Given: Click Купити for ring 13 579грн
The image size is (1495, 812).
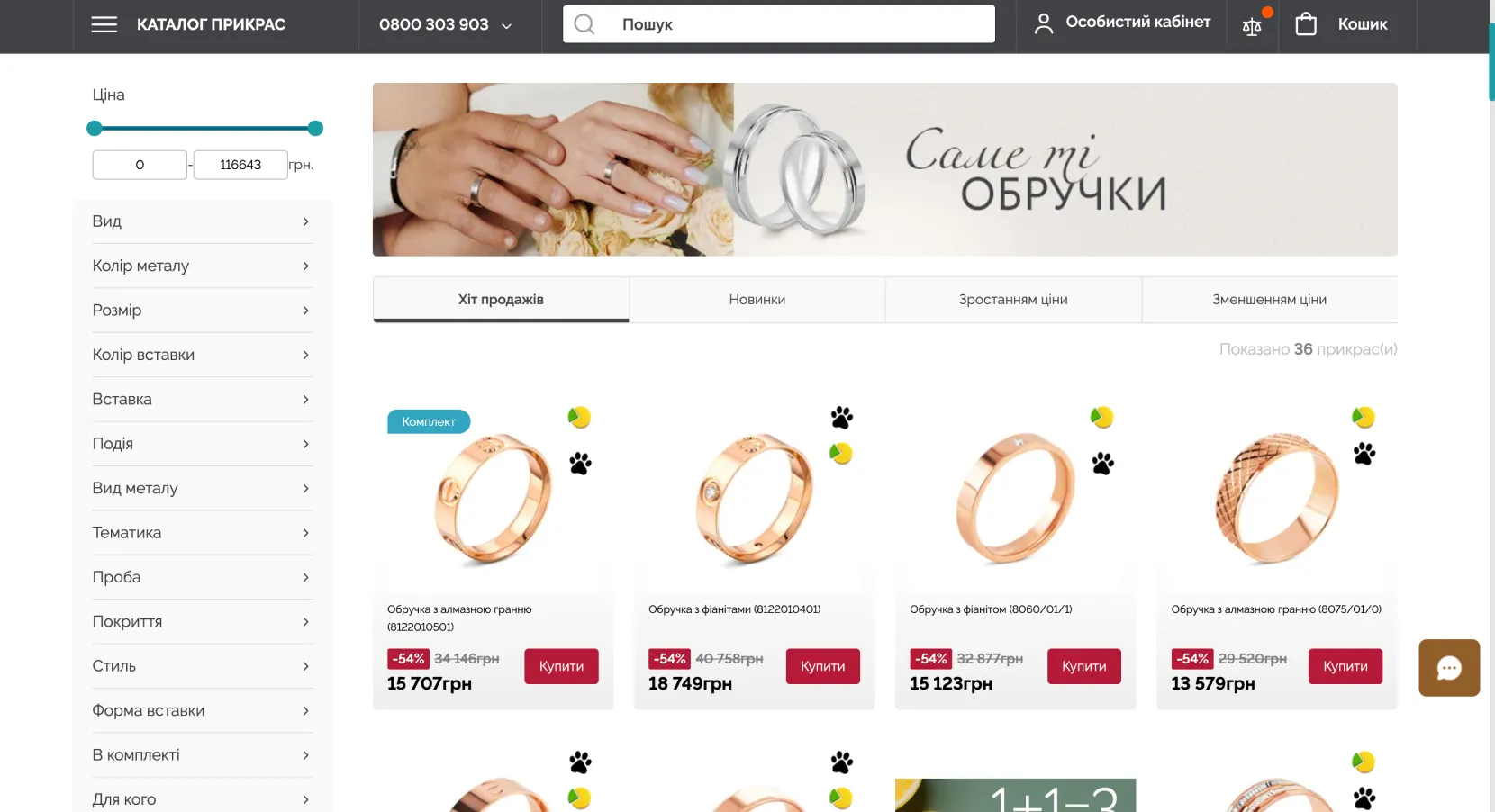Looking at the screenshot, I should (1345, 666).
